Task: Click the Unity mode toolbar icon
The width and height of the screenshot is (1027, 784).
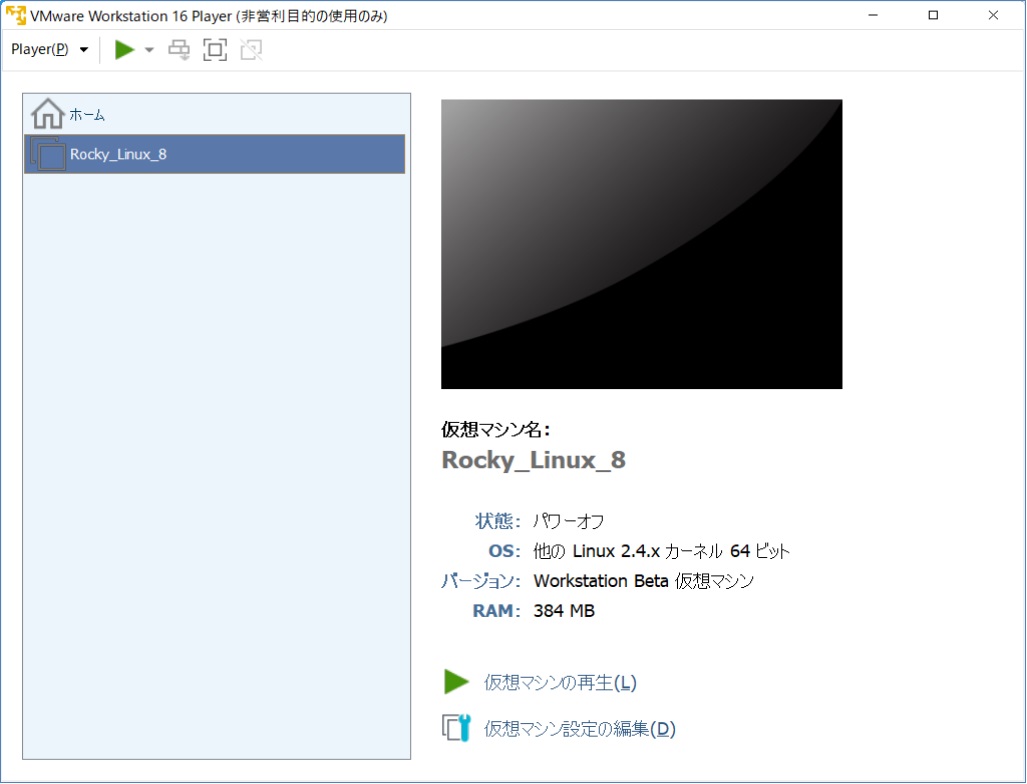Action: click(251, 50)
